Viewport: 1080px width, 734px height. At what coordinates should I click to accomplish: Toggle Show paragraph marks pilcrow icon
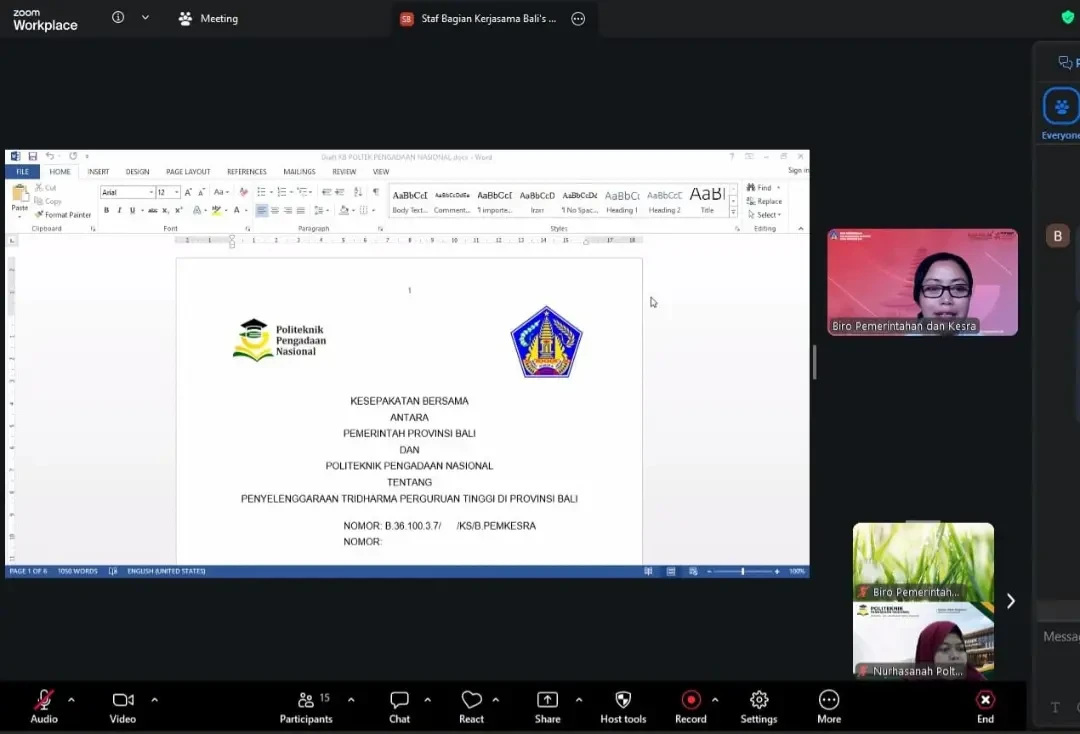tap(375, 192)
